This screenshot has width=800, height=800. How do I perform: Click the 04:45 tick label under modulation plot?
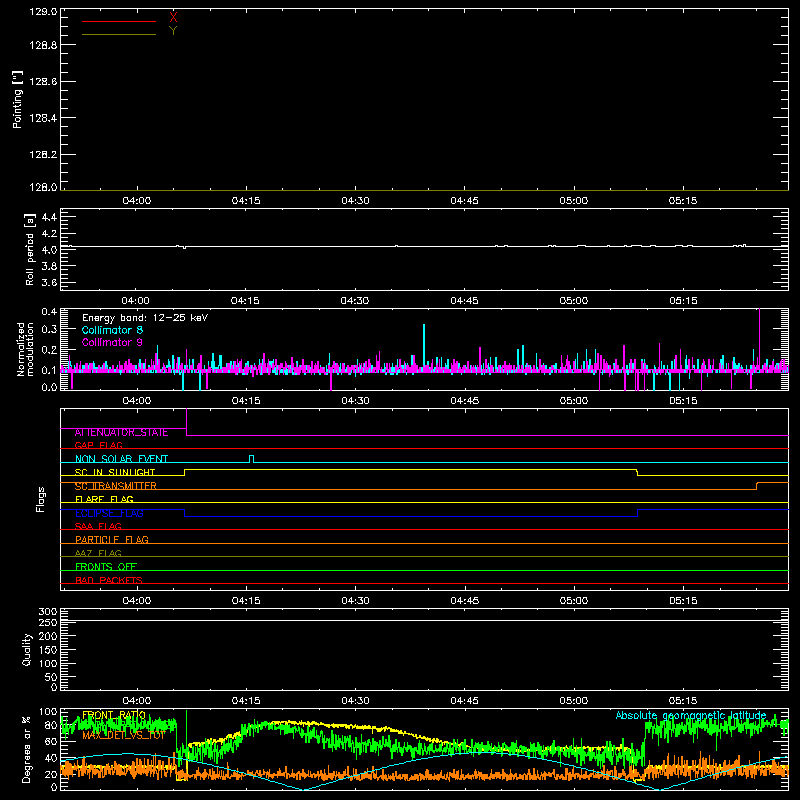[464, 401]
